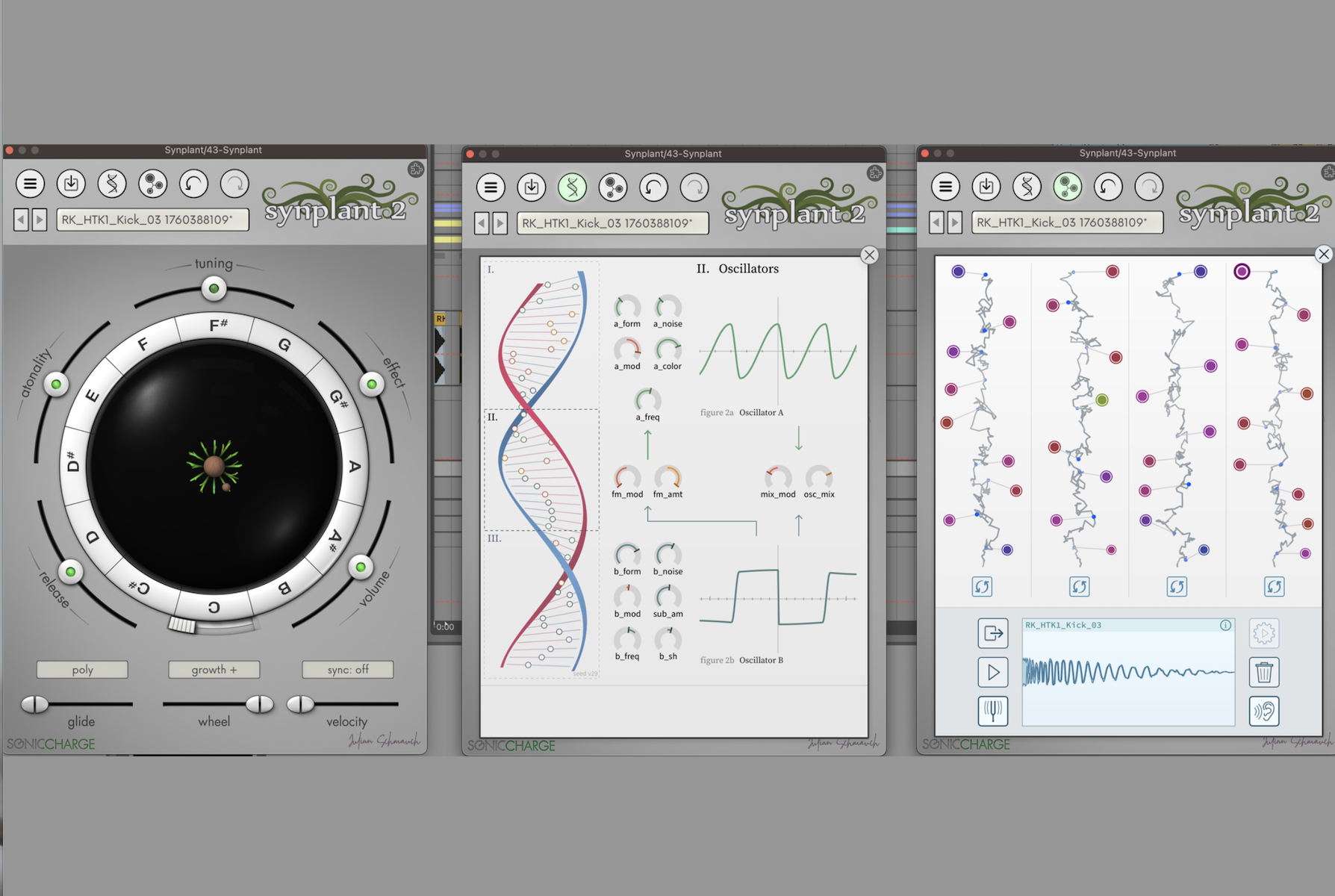Open DNA editor icon in left Synplant window
The width and height of the screenshot is (1335, 896).
click(112, 184)
